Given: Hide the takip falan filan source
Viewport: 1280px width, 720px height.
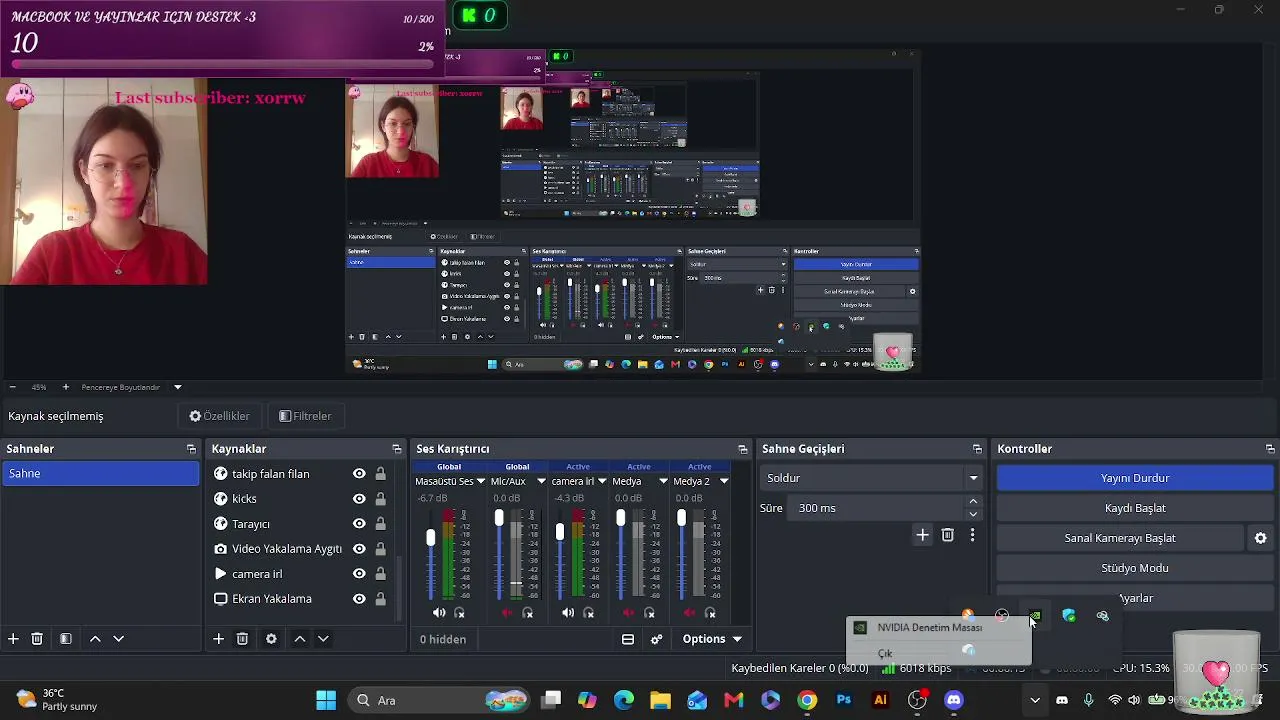Looking at the screenshot, I should (x=359, y=474).
